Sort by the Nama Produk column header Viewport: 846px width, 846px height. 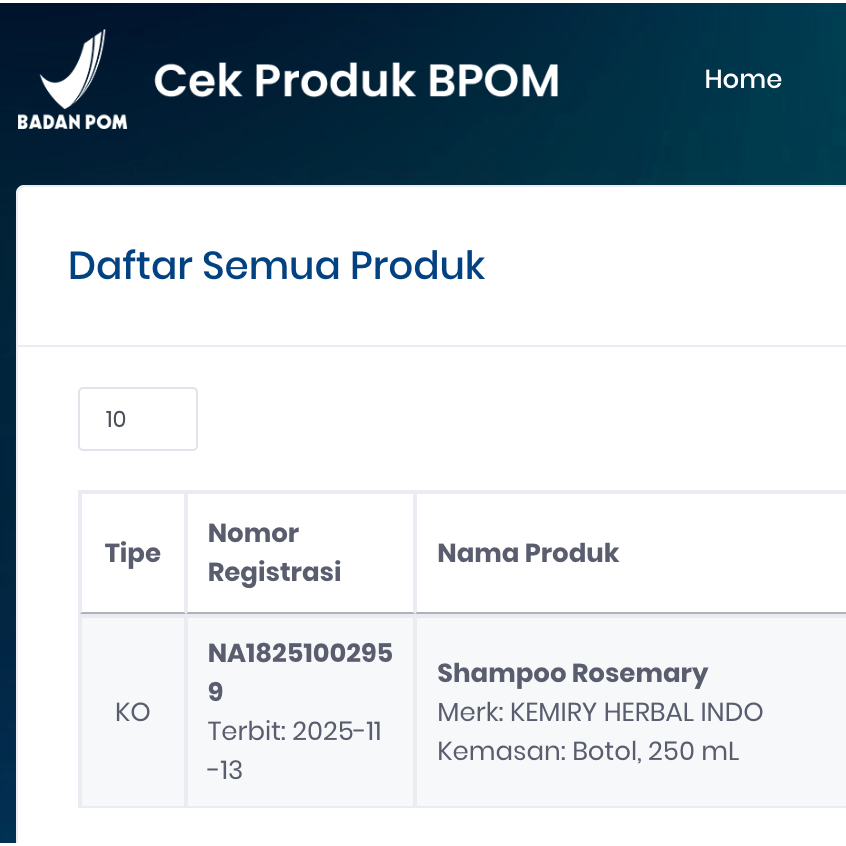pyautogui.click(x=528, y=553)
